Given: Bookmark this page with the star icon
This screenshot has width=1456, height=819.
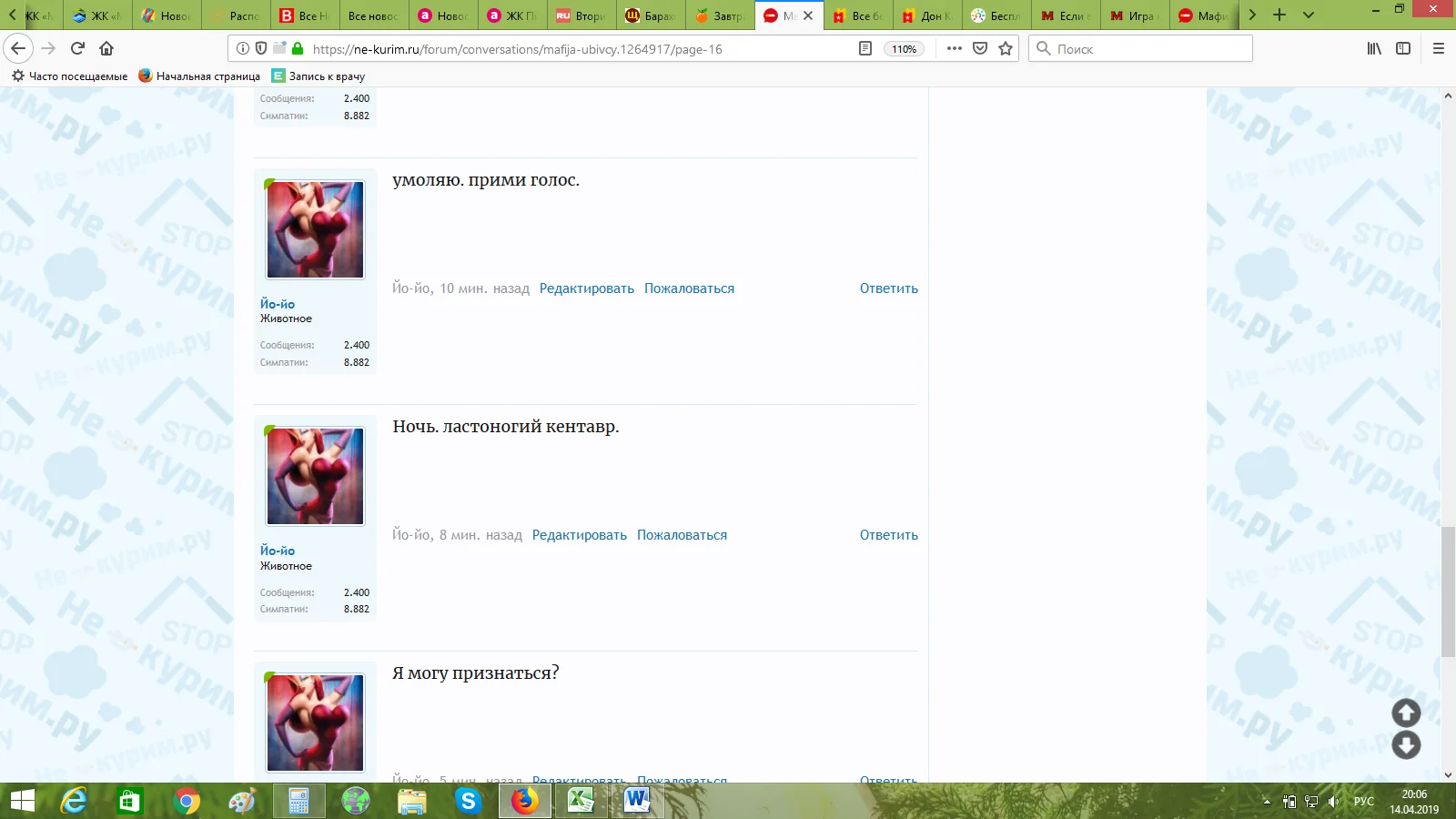Looking at the screenshot, I should pyautogui.click(x=1006, y=48).
